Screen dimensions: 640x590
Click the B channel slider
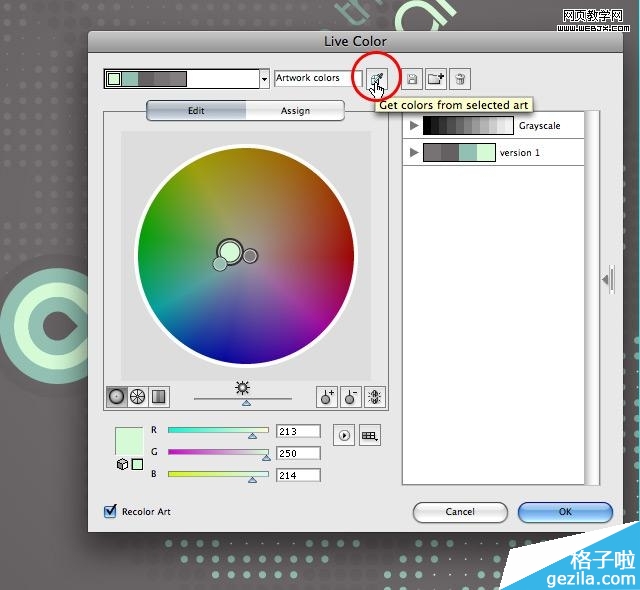[218, 475]
